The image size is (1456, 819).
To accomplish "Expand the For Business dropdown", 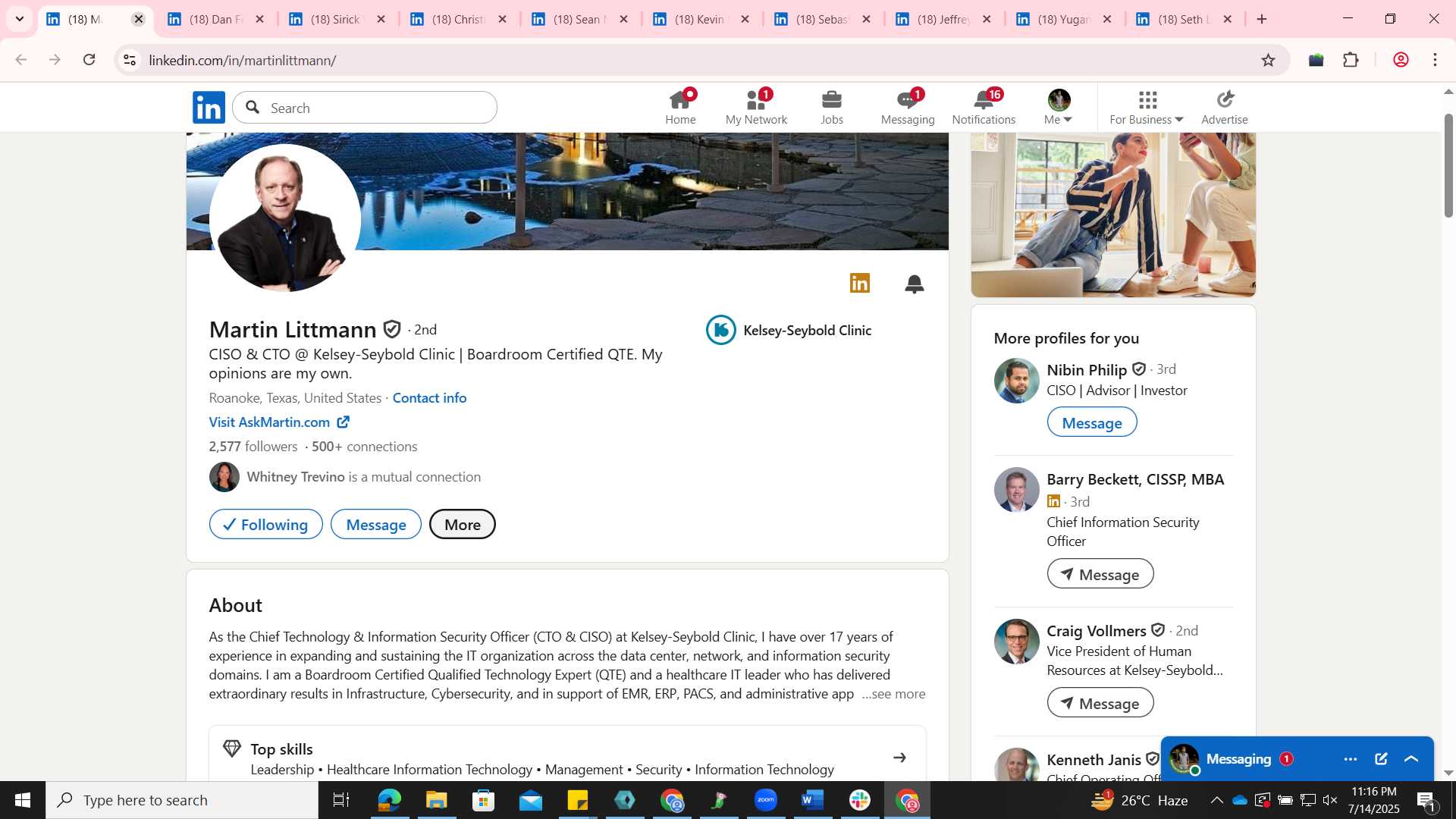I will point(1147,107).
